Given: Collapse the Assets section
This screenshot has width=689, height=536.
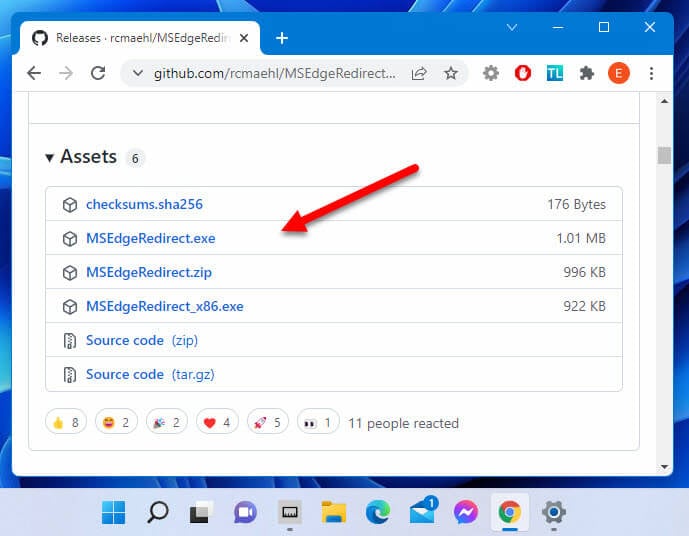Looking at the screenshot, I should [49, 158].
